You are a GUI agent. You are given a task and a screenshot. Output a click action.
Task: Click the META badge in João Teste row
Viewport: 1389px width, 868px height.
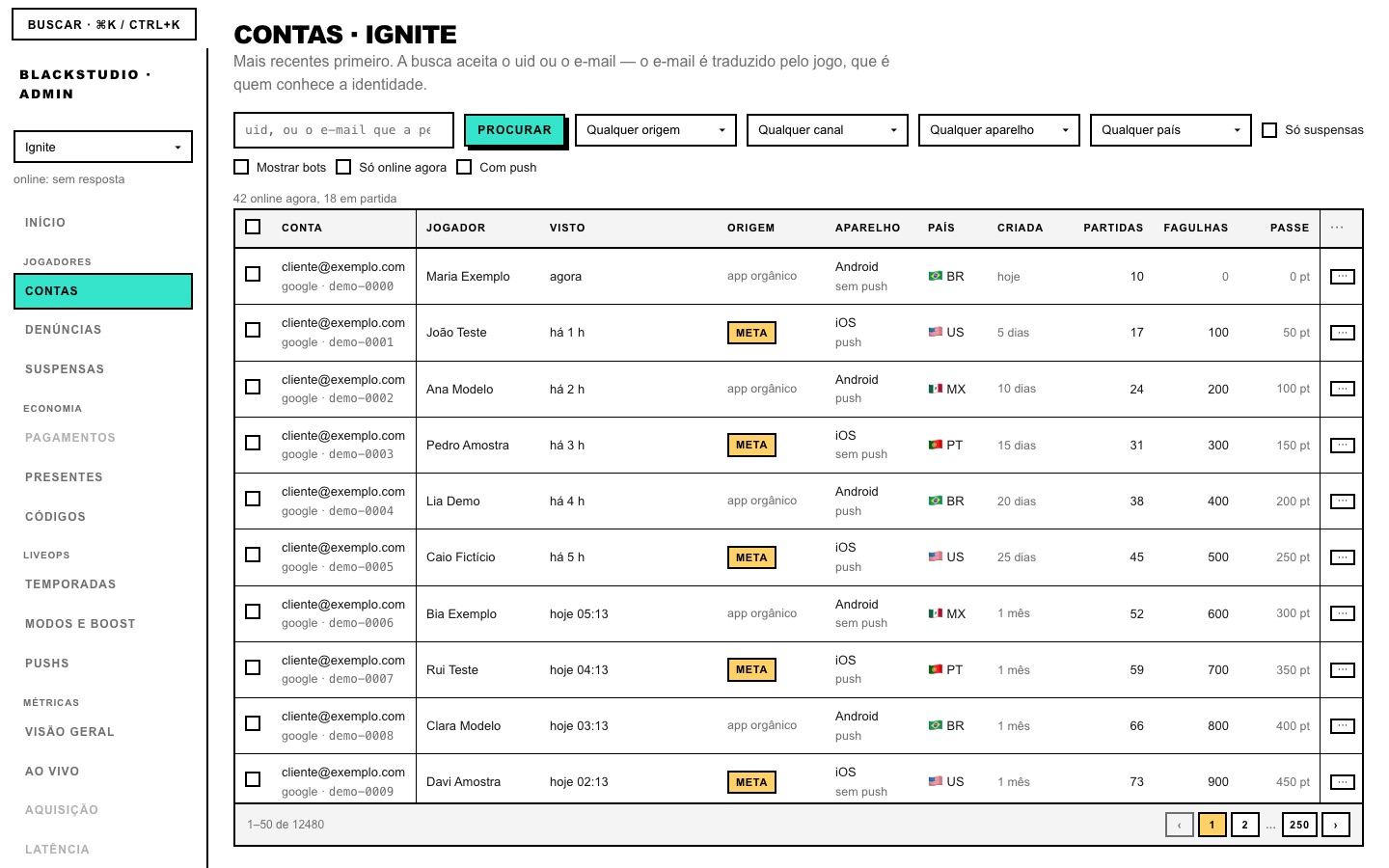click(751, 333)
